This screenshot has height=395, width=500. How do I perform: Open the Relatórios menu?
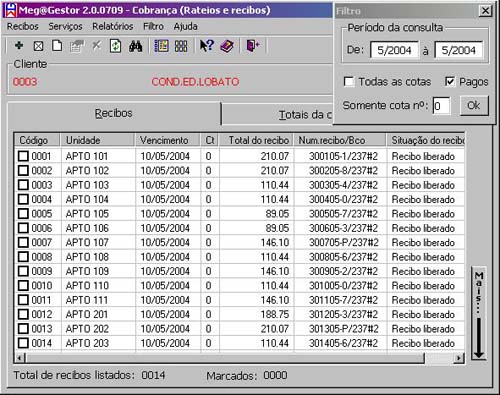click(113, 26)
